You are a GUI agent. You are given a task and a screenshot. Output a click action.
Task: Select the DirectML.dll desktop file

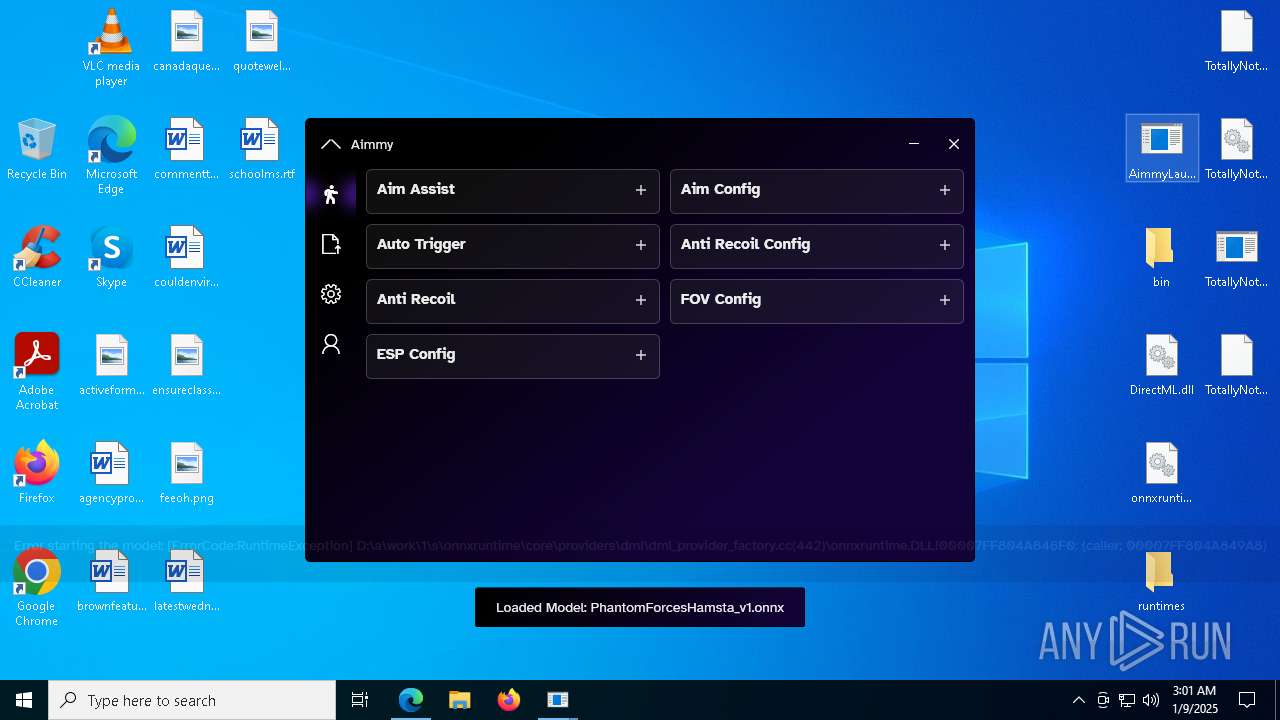click(1162, 365)
